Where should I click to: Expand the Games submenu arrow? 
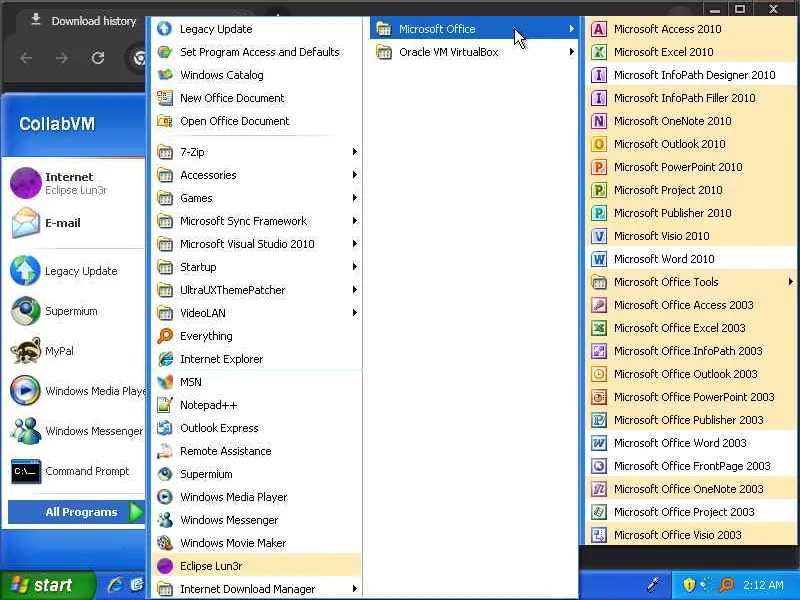pos(354,198)
